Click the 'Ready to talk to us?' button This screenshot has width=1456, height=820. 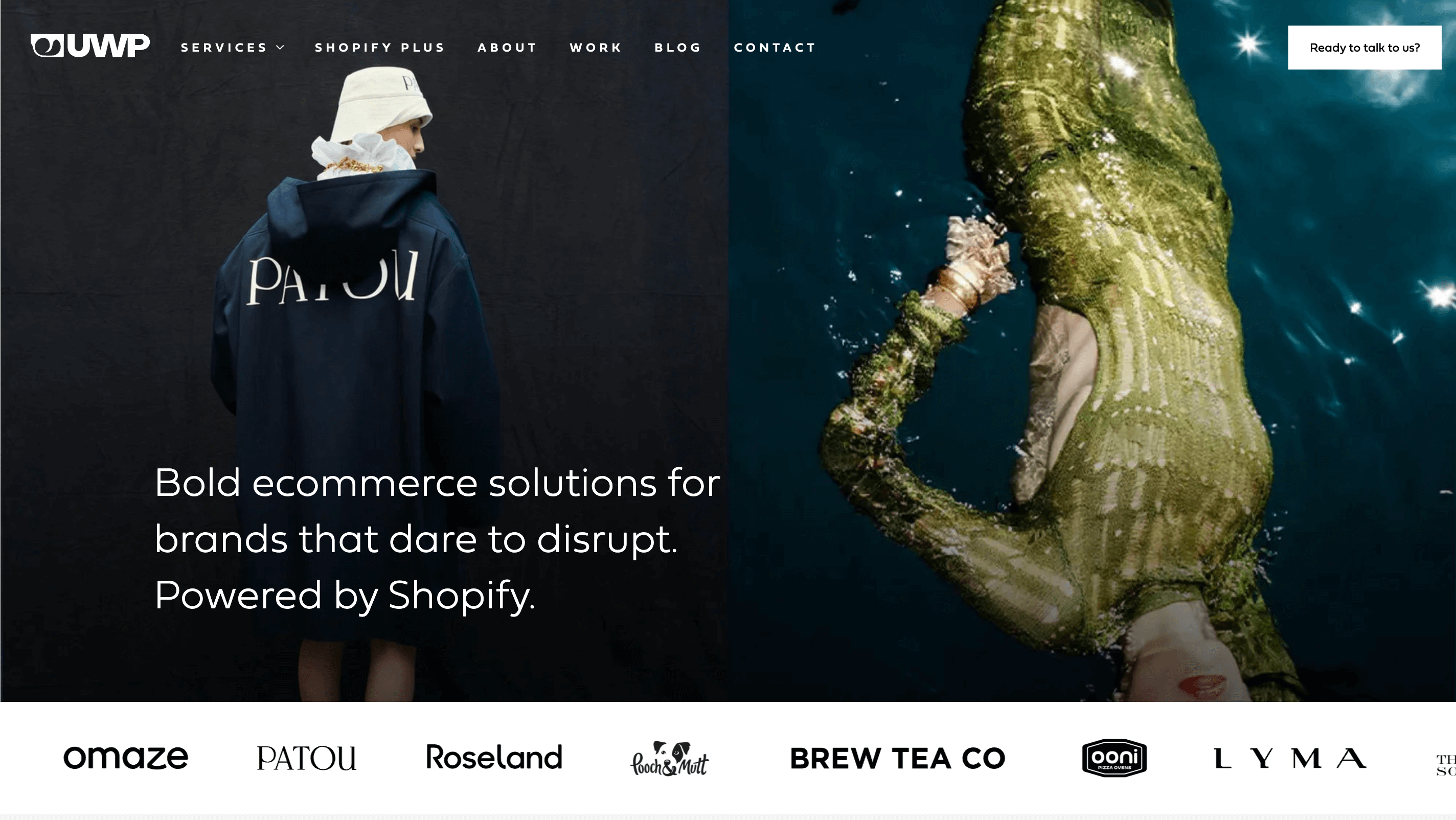point(1364,48)
